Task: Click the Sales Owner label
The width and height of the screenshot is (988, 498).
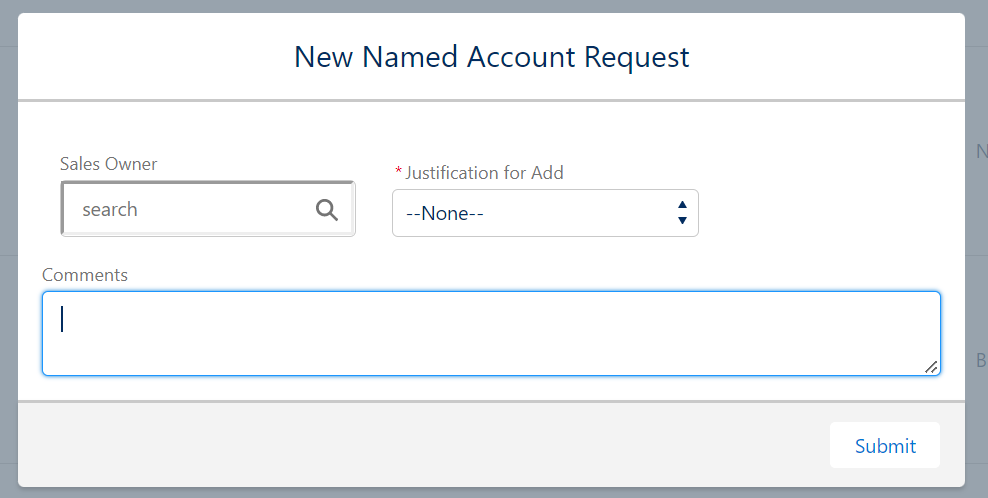Action: click(x=108, y=164)
